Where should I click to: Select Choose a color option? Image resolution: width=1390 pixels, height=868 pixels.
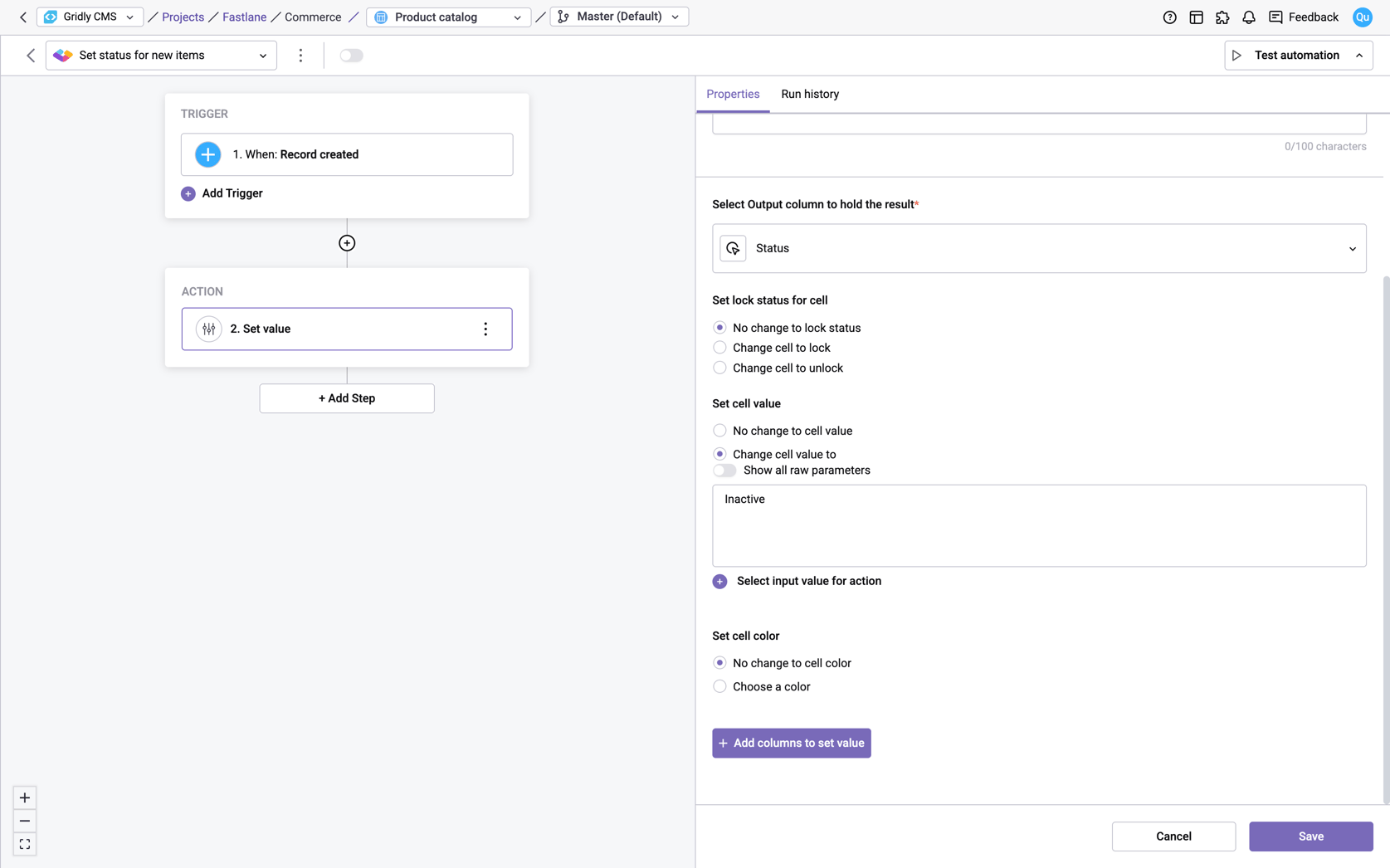pos(719,686)
